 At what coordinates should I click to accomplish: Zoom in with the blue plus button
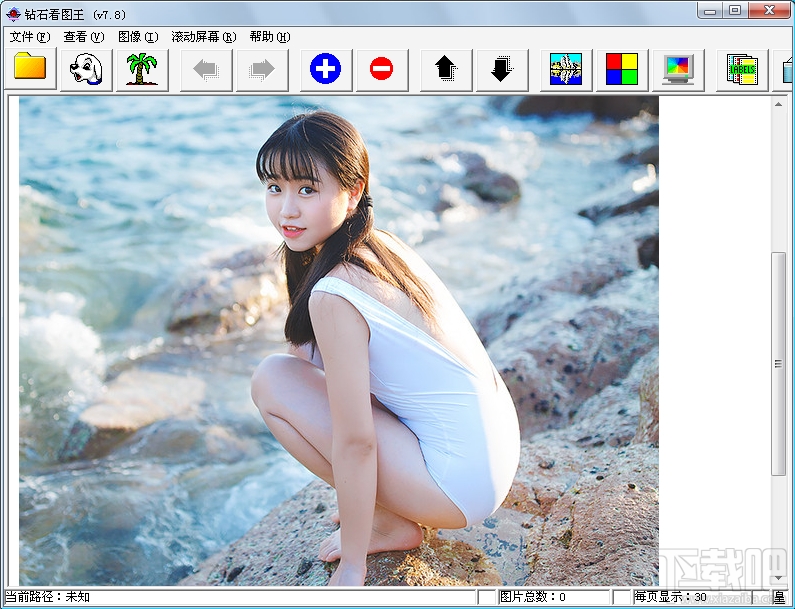point(326,69)
